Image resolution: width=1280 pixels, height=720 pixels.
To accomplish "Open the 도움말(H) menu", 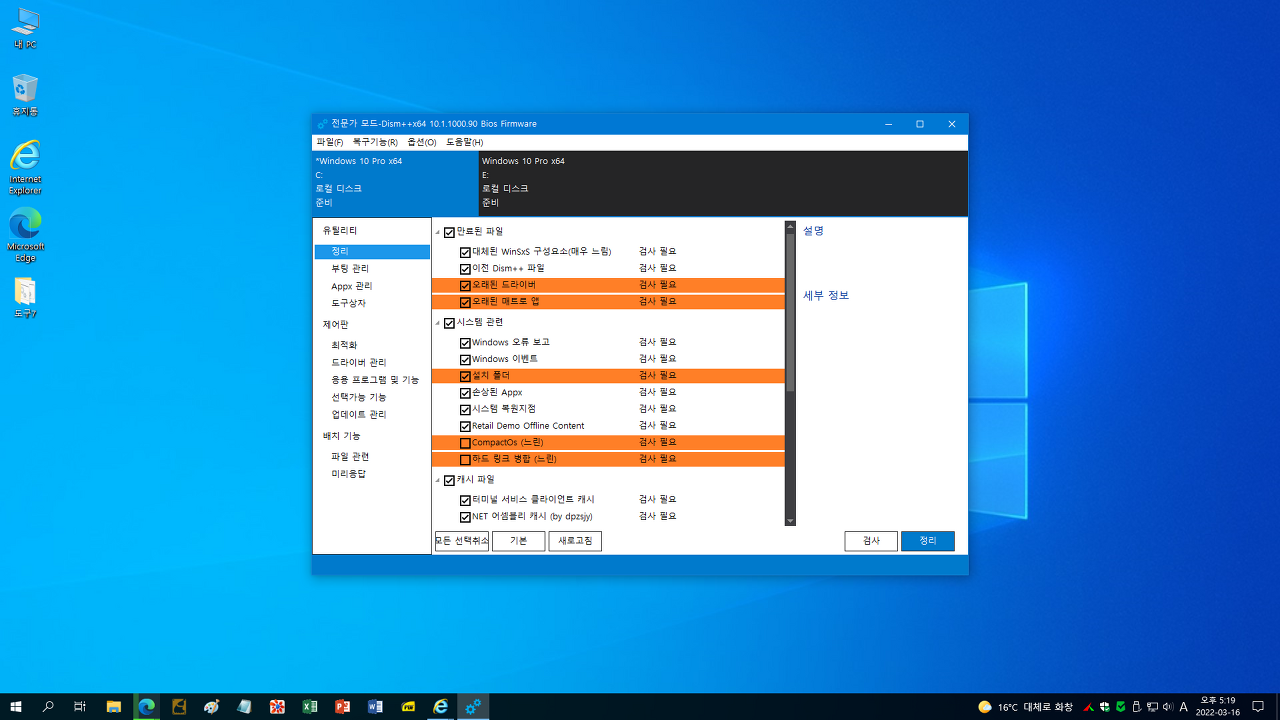I will click(x=465, y=142).
